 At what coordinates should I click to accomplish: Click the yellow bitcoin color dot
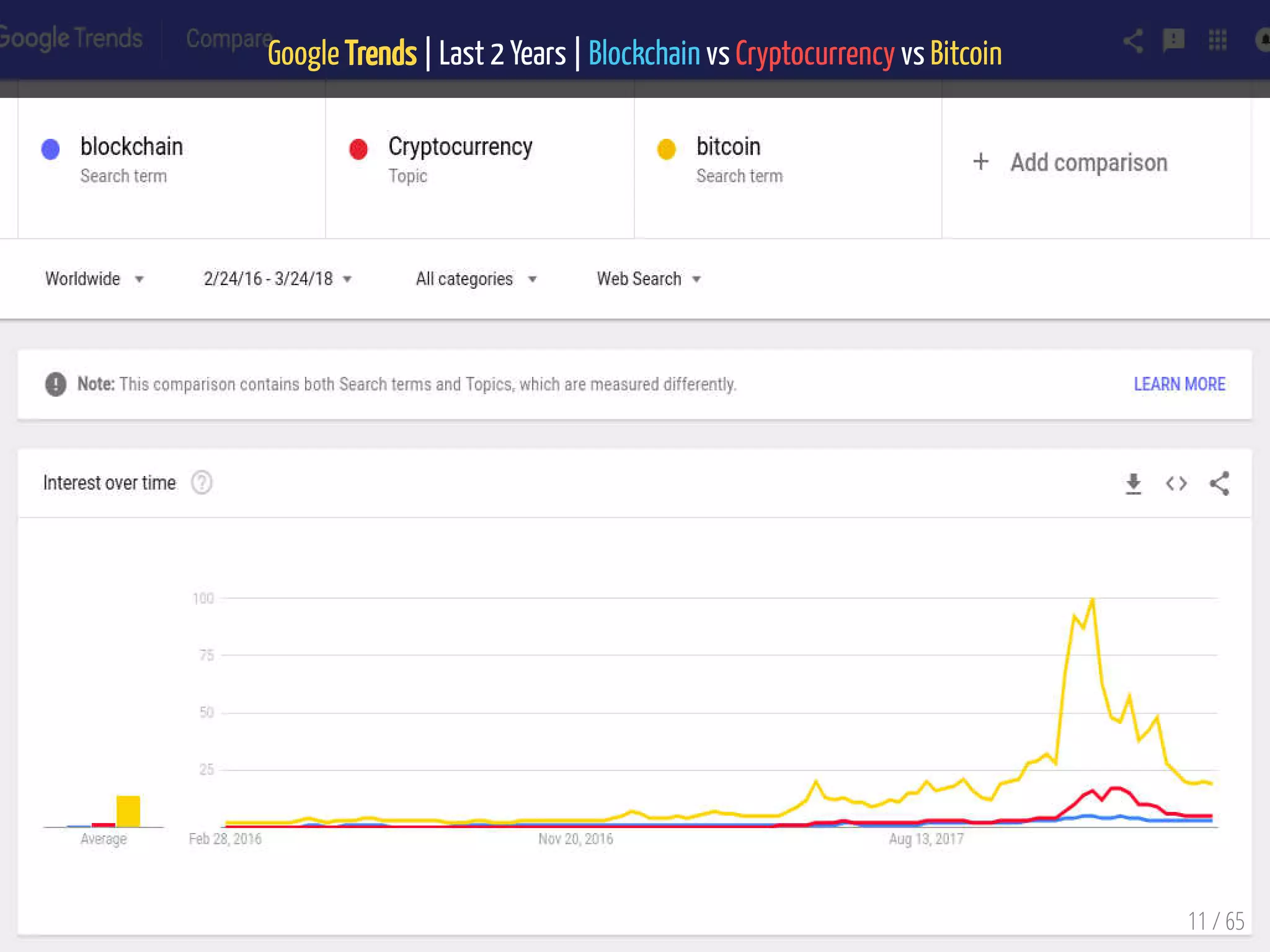(667, 149)
